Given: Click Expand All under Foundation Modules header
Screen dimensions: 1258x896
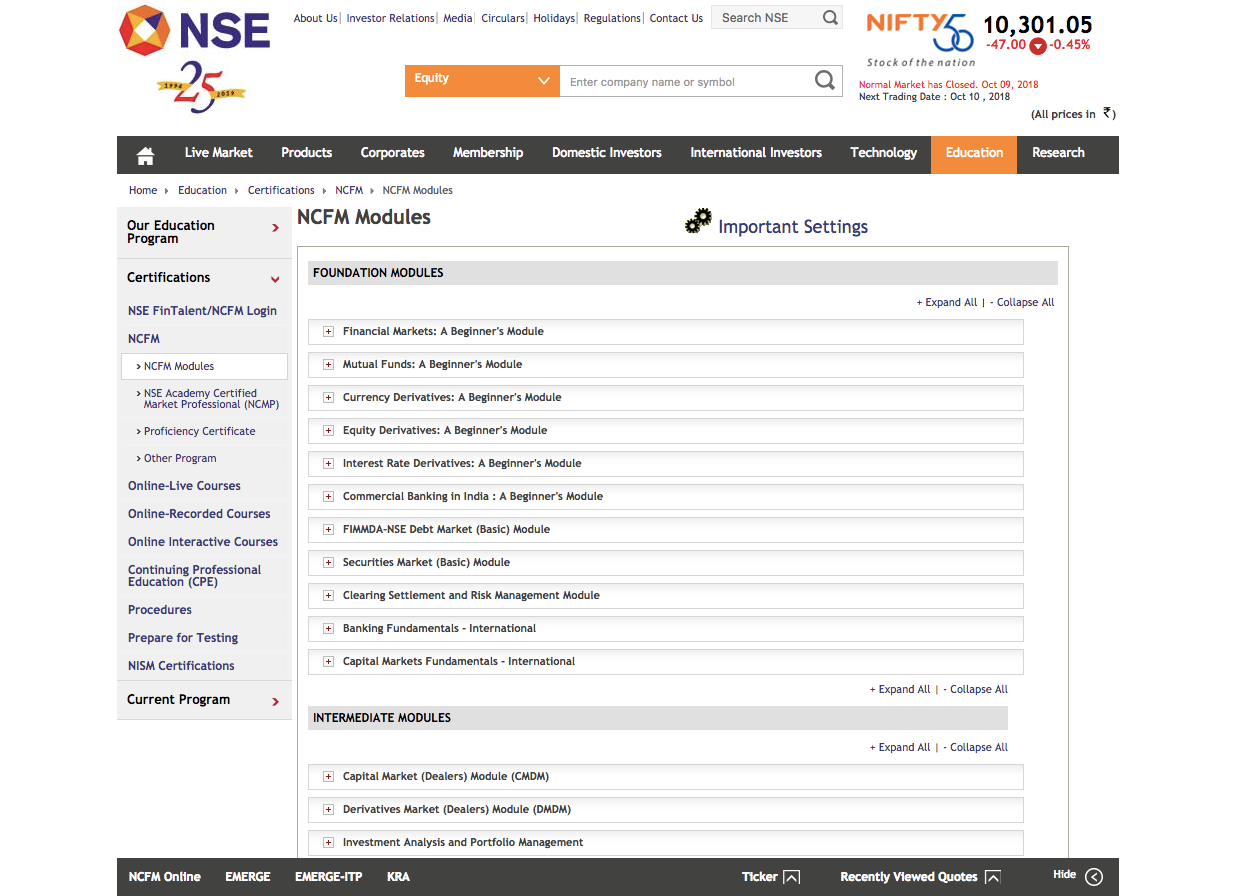Looking at the screenshot, I should tap(946, 302).
